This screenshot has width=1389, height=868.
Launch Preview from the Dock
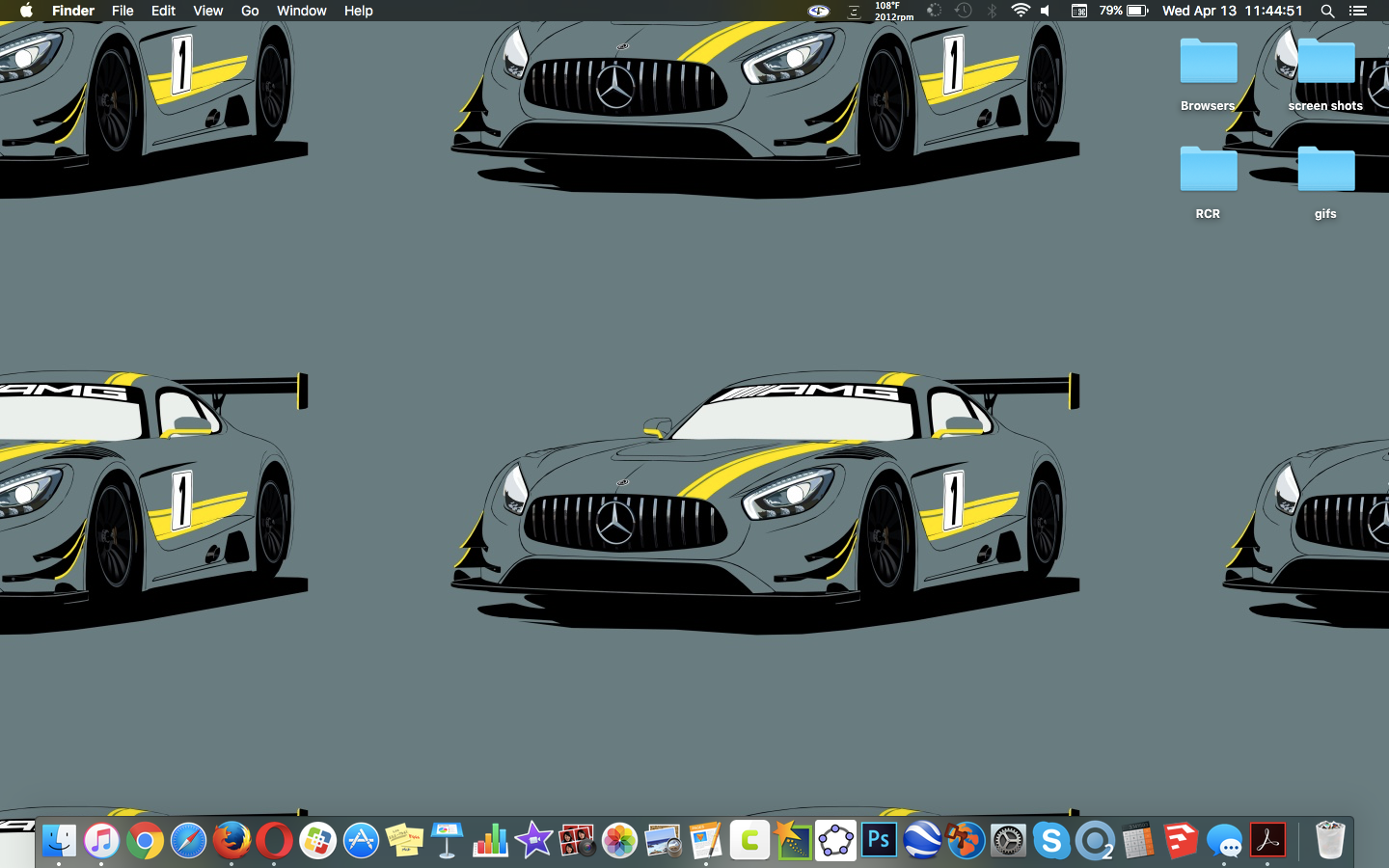pyautogui.click(x=663, y=841)
